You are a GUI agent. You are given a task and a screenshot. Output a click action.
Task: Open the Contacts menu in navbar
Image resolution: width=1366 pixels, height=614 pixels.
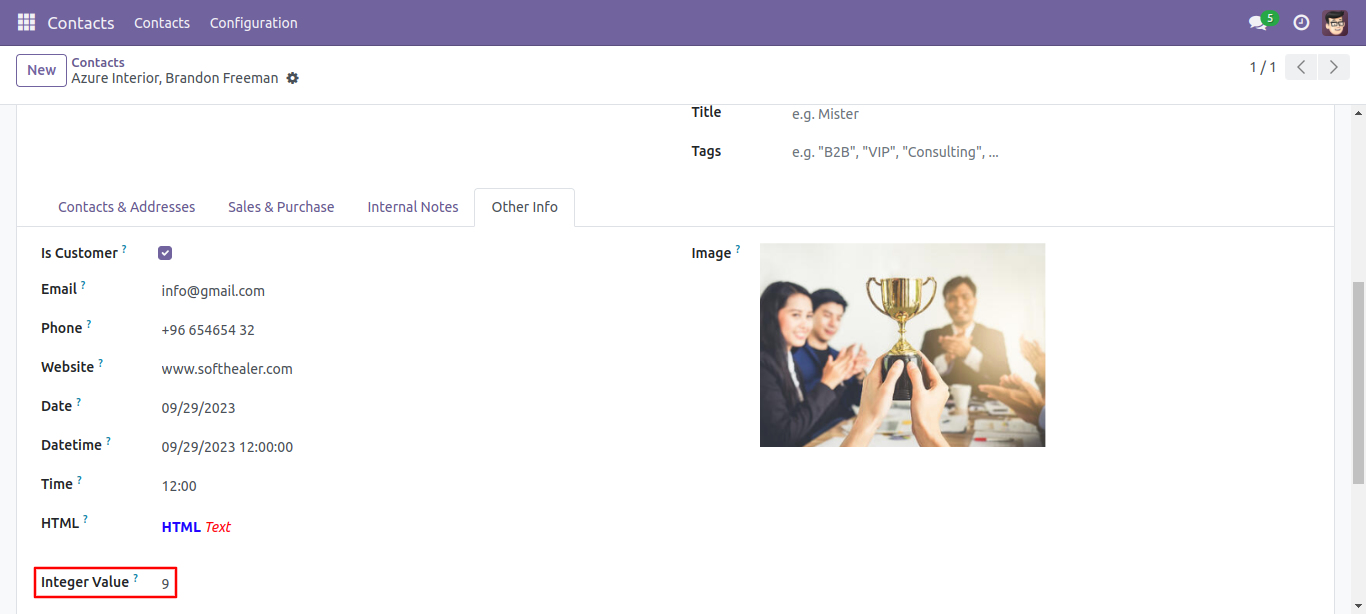(x=162, y=22)
